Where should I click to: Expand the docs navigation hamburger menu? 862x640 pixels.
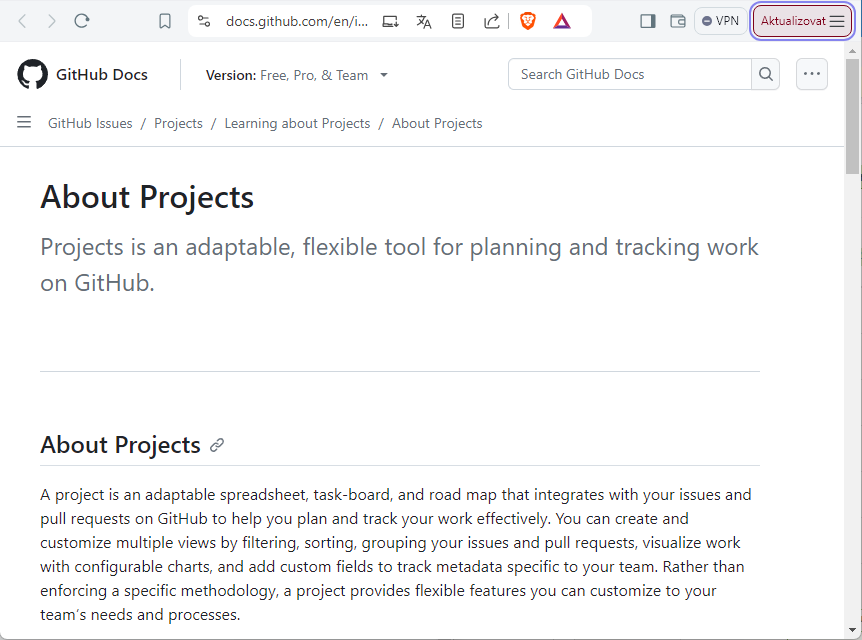(23, 122)
